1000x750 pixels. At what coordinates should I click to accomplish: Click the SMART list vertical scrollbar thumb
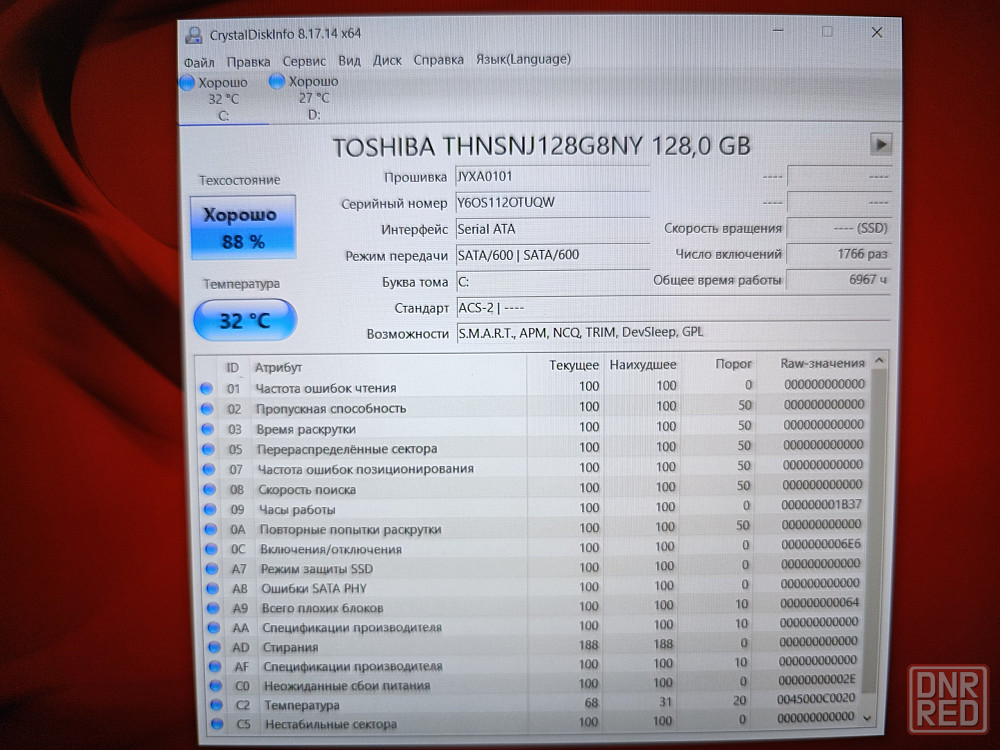pos(874,529)
